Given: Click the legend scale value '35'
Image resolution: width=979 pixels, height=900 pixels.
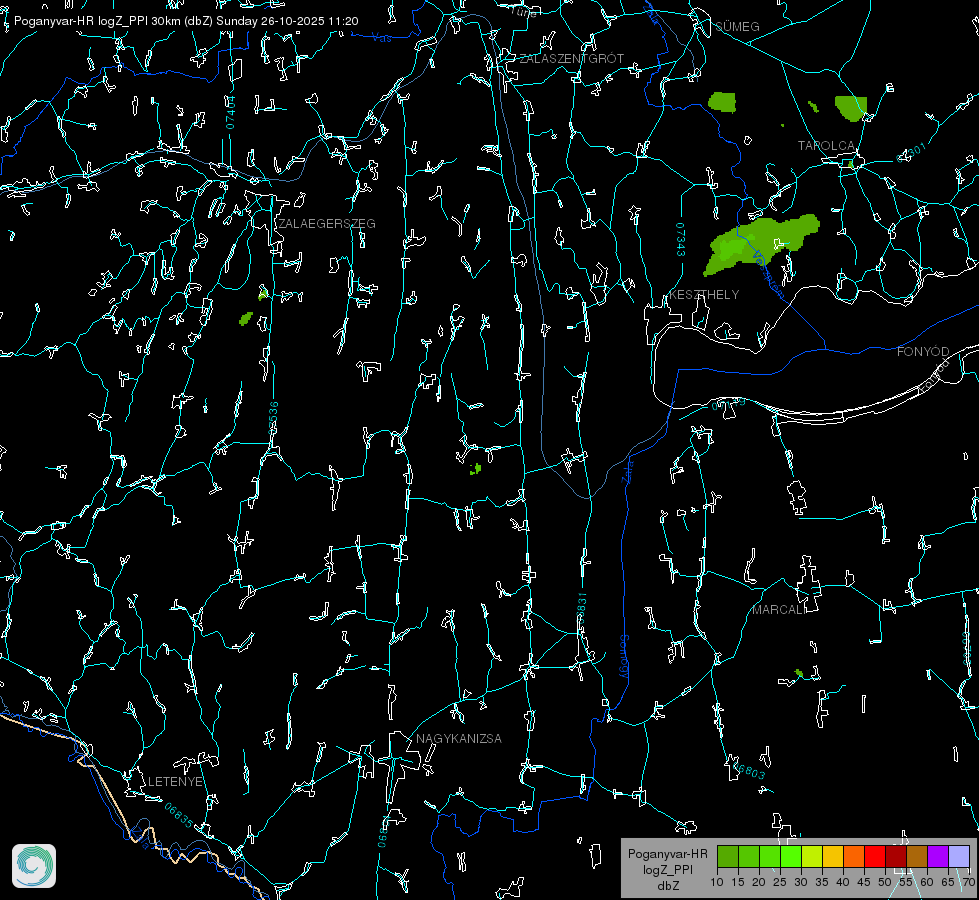Looking at the screenshot, I should (x=822, y=882).
